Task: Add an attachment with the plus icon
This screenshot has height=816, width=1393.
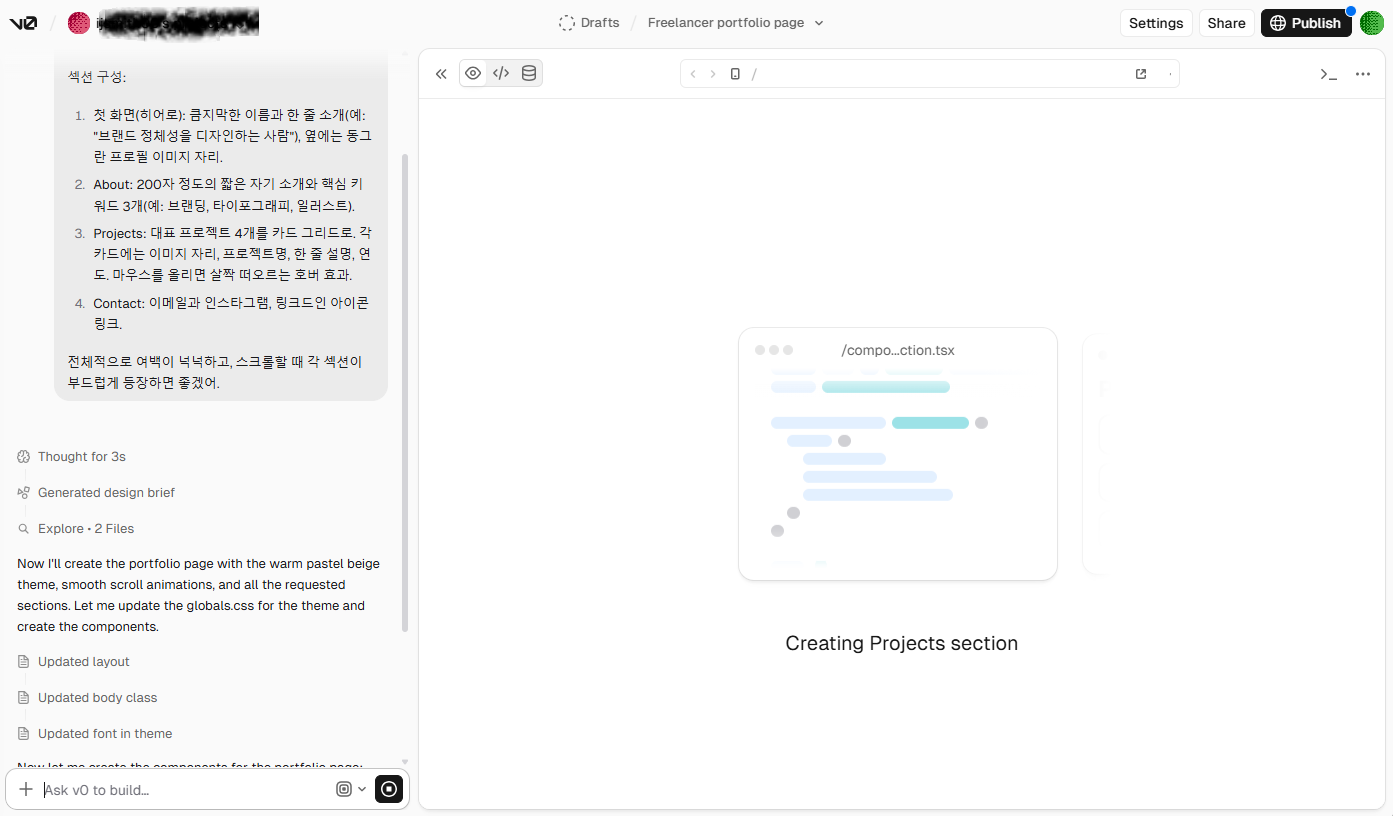Action: click(26, 789)
